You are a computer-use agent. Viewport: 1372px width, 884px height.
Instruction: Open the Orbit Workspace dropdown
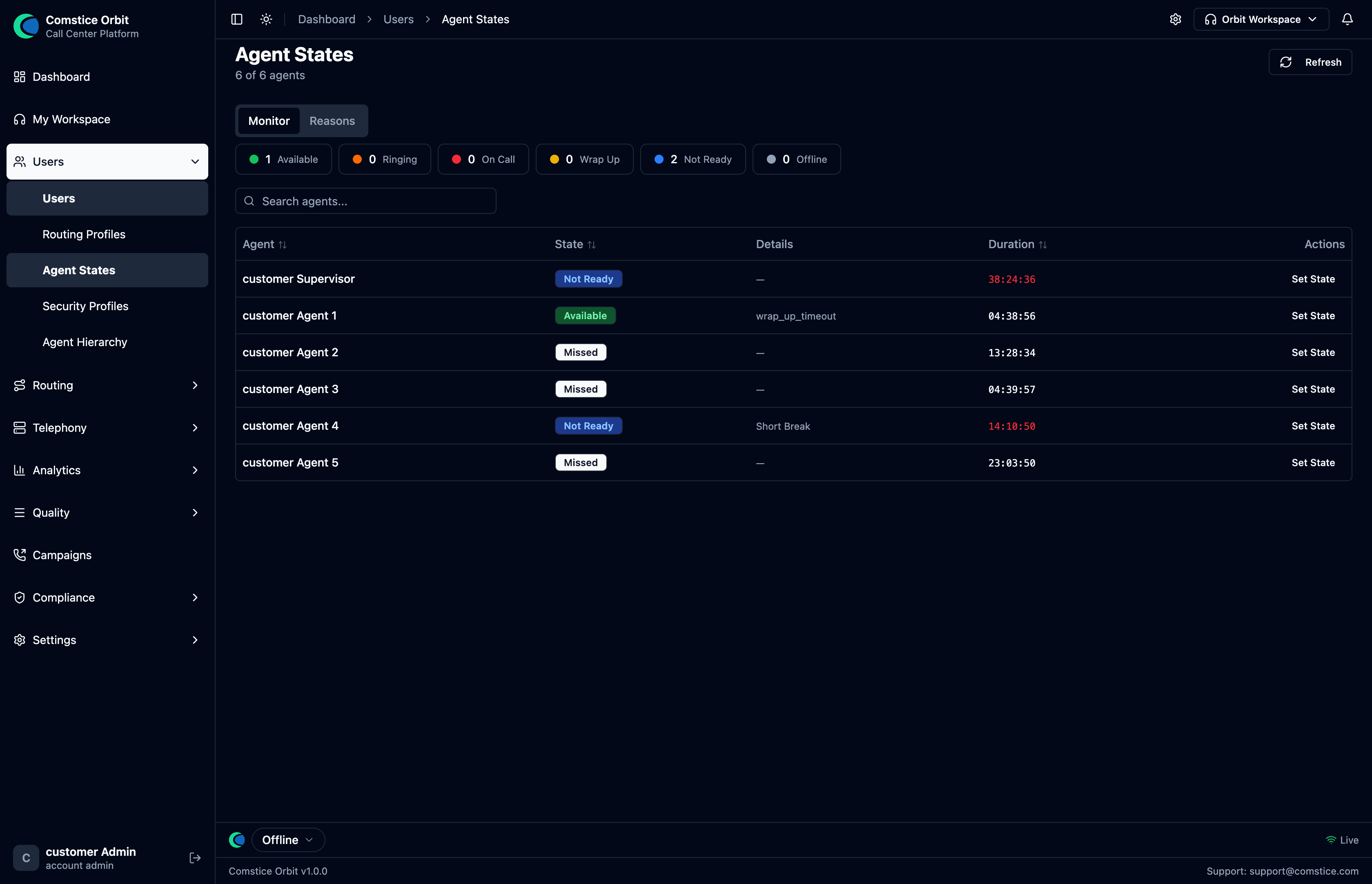pos(1261,20)
